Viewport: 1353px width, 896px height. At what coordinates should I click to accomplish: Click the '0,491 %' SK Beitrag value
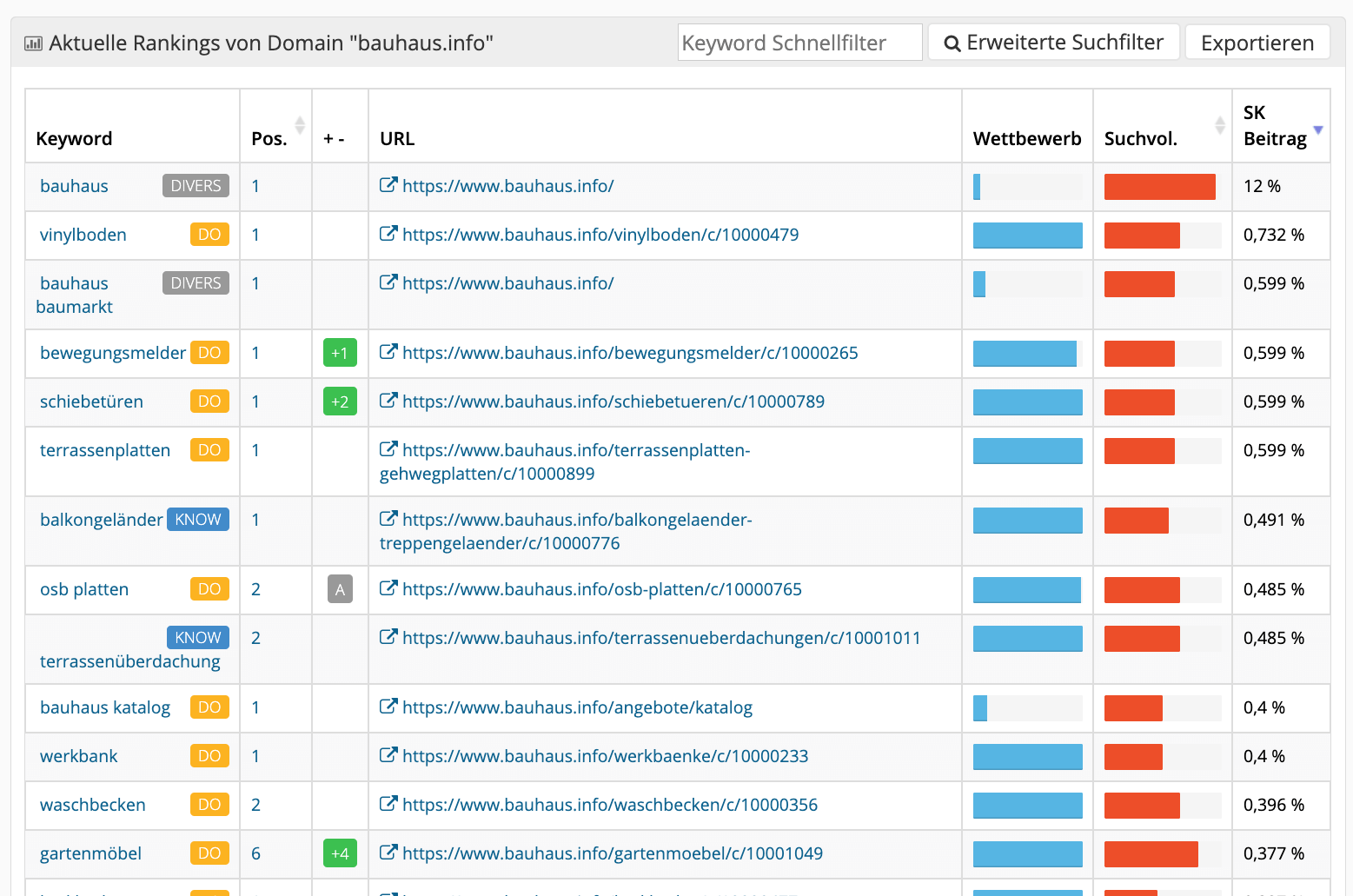click(x=1274, y=520)
